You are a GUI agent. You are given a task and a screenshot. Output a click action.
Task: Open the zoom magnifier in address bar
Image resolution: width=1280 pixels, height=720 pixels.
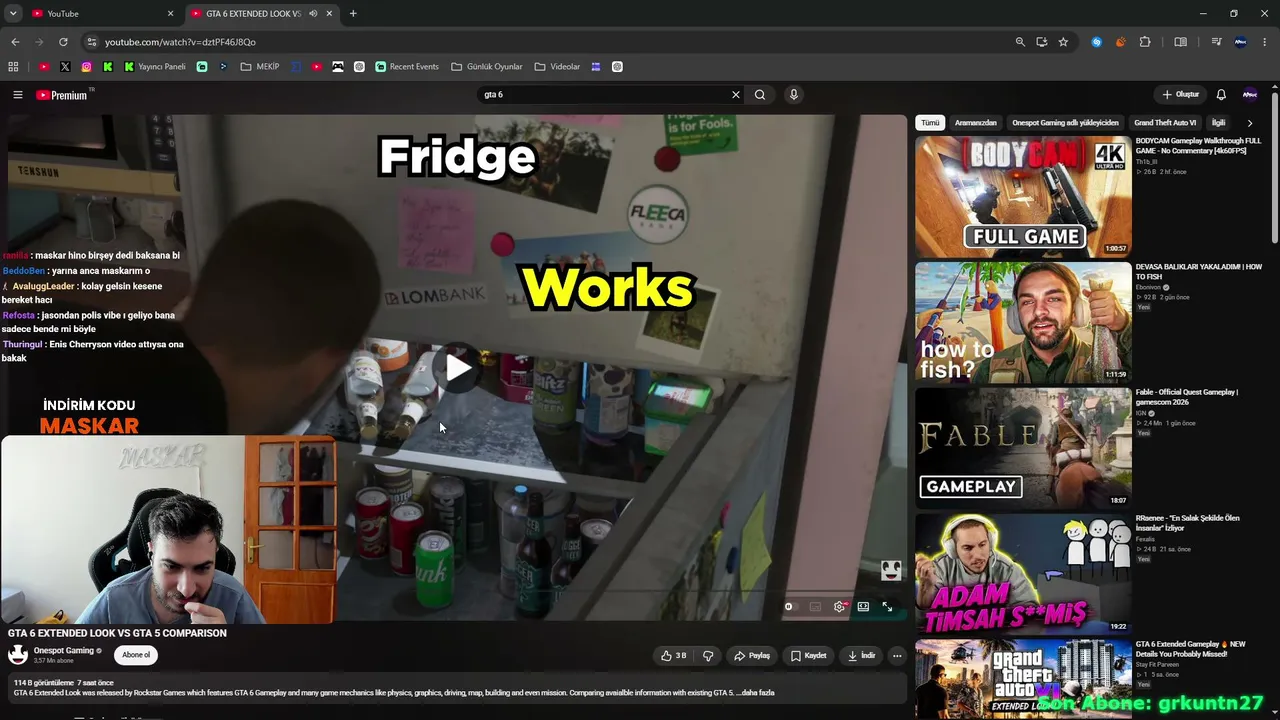click(x=1020, y=42)
